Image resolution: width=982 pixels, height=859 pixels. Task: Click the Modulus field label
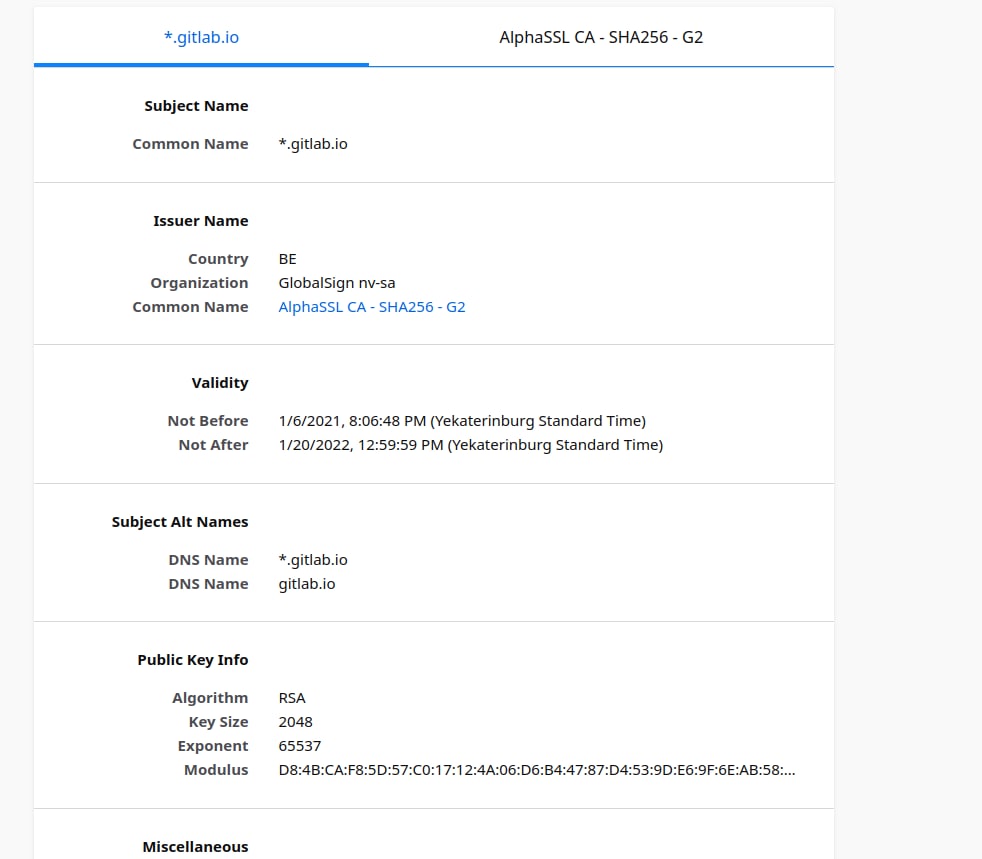pyautogui.click(x=216, y=769)
